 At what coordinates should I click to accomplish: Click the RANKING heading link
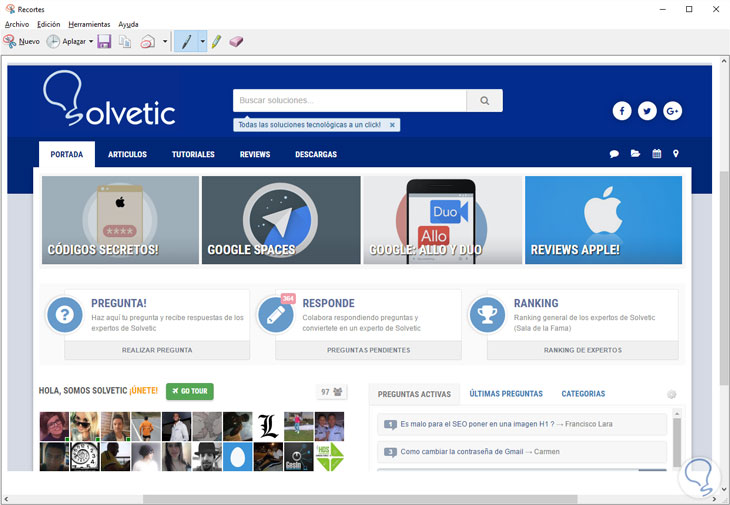[x=536, y=303]
